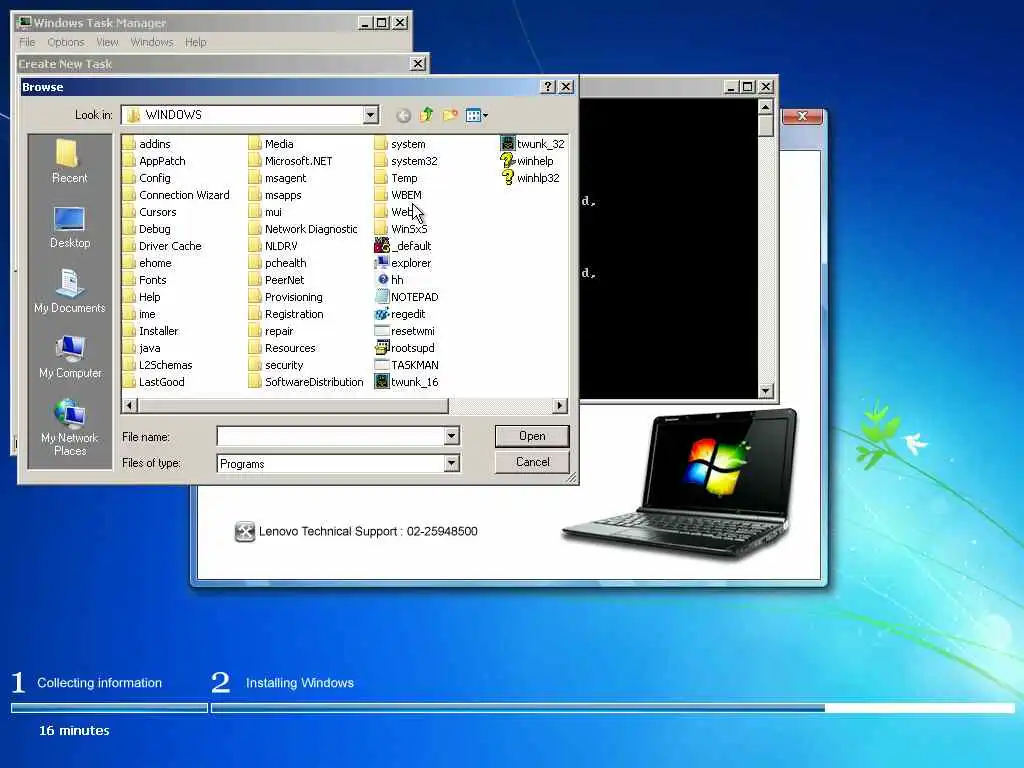Image resolution: width=1024 pixels, height=768 pixels.
Task: Select the TASKMAN program
Action: tap(406, 364)
